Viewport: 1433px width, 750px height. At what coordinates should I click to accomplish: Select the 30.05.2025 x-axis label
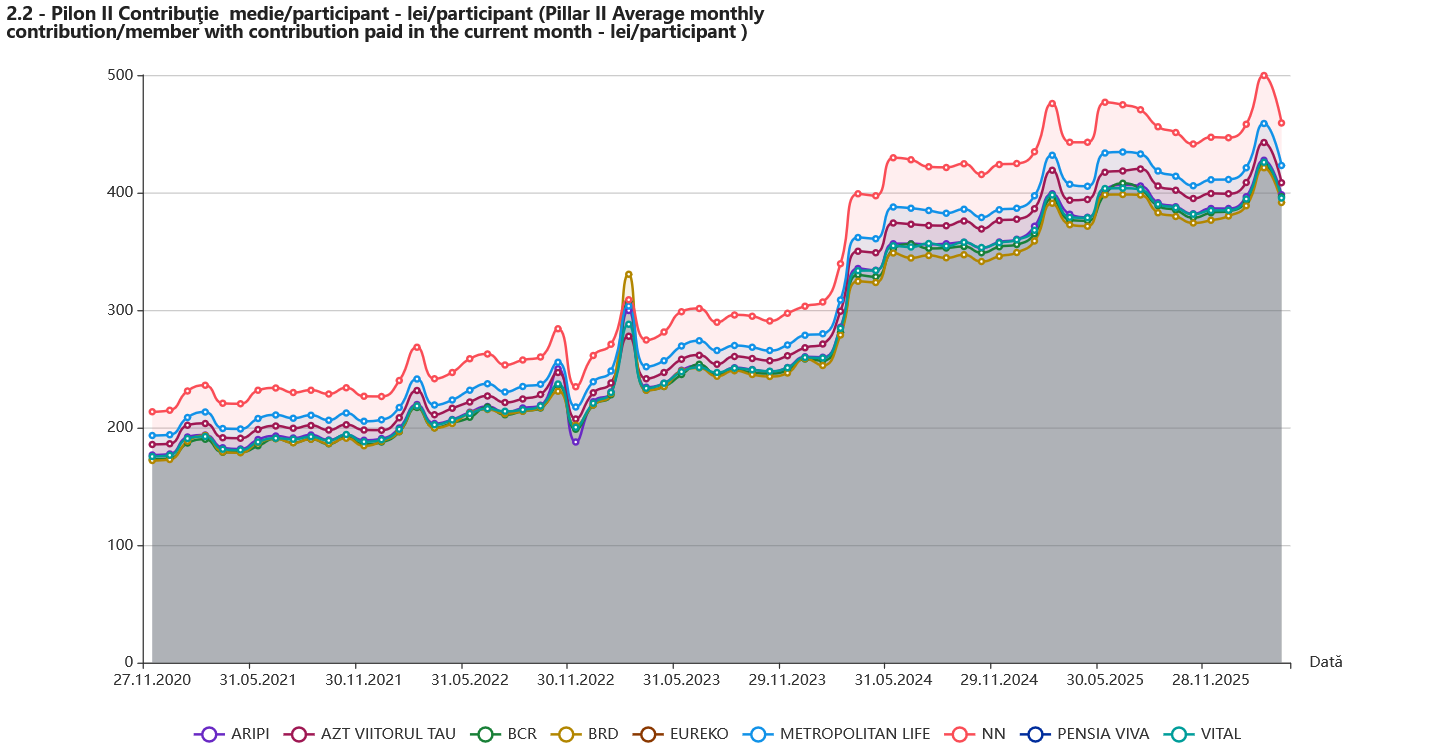1096,680
